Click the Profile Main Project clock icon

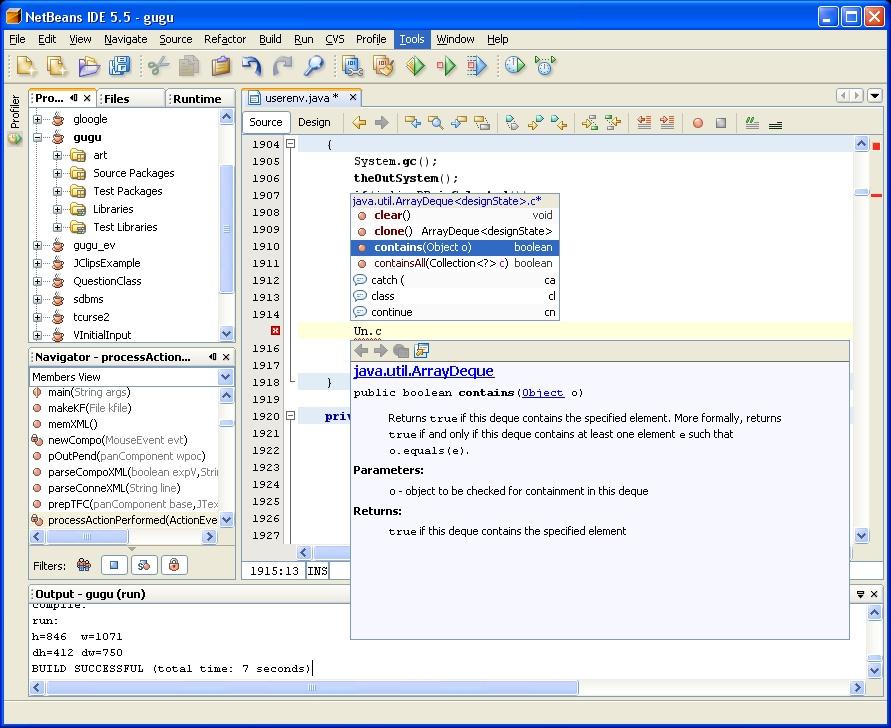[x=515, y=66]
